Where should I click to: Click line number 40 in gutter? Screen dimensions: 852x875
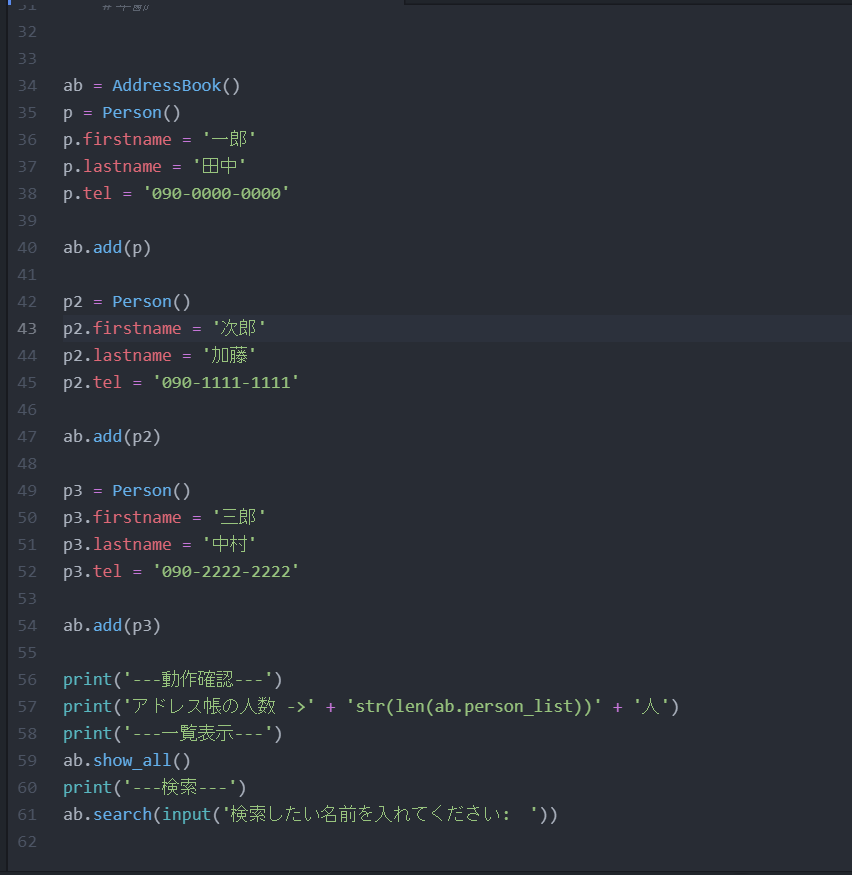click(27, 247)
